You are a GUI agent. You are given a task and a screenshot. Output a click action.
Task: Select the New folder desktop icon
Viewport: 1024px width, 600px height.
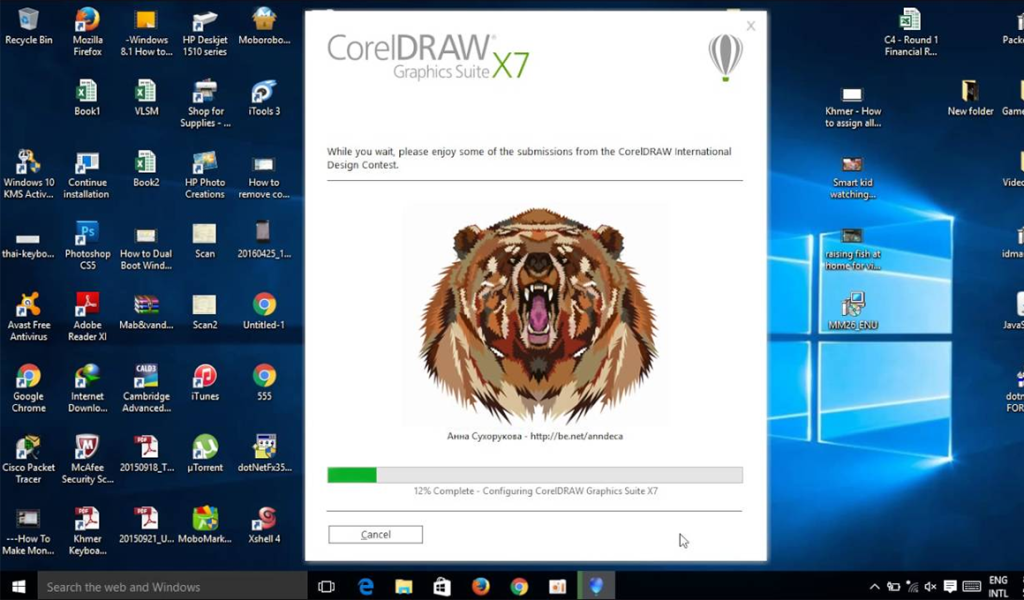[970, 98]
